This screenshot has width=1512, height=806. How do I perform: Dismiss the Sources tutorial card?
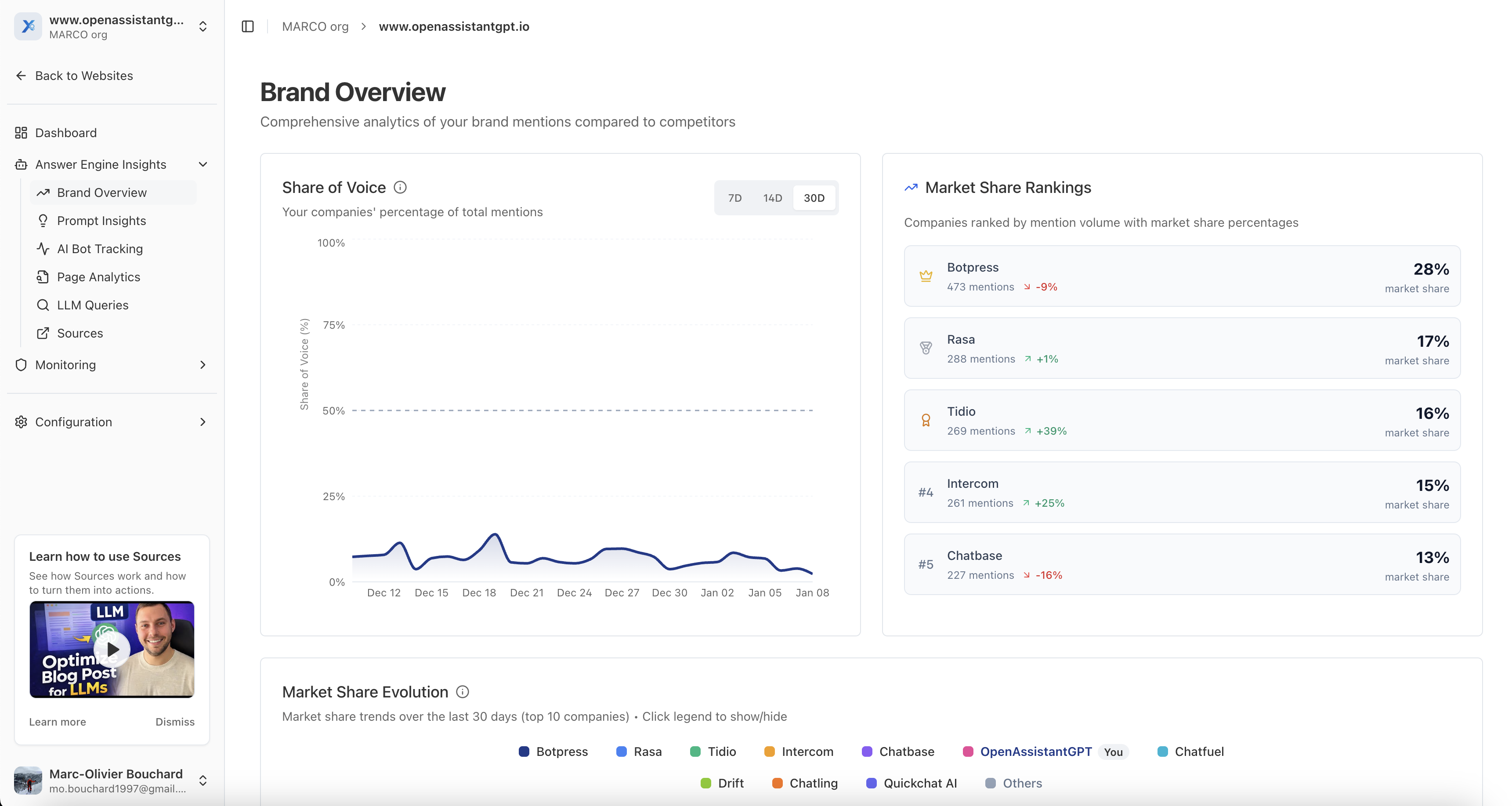pyautogui.click(x=175, y=722)
